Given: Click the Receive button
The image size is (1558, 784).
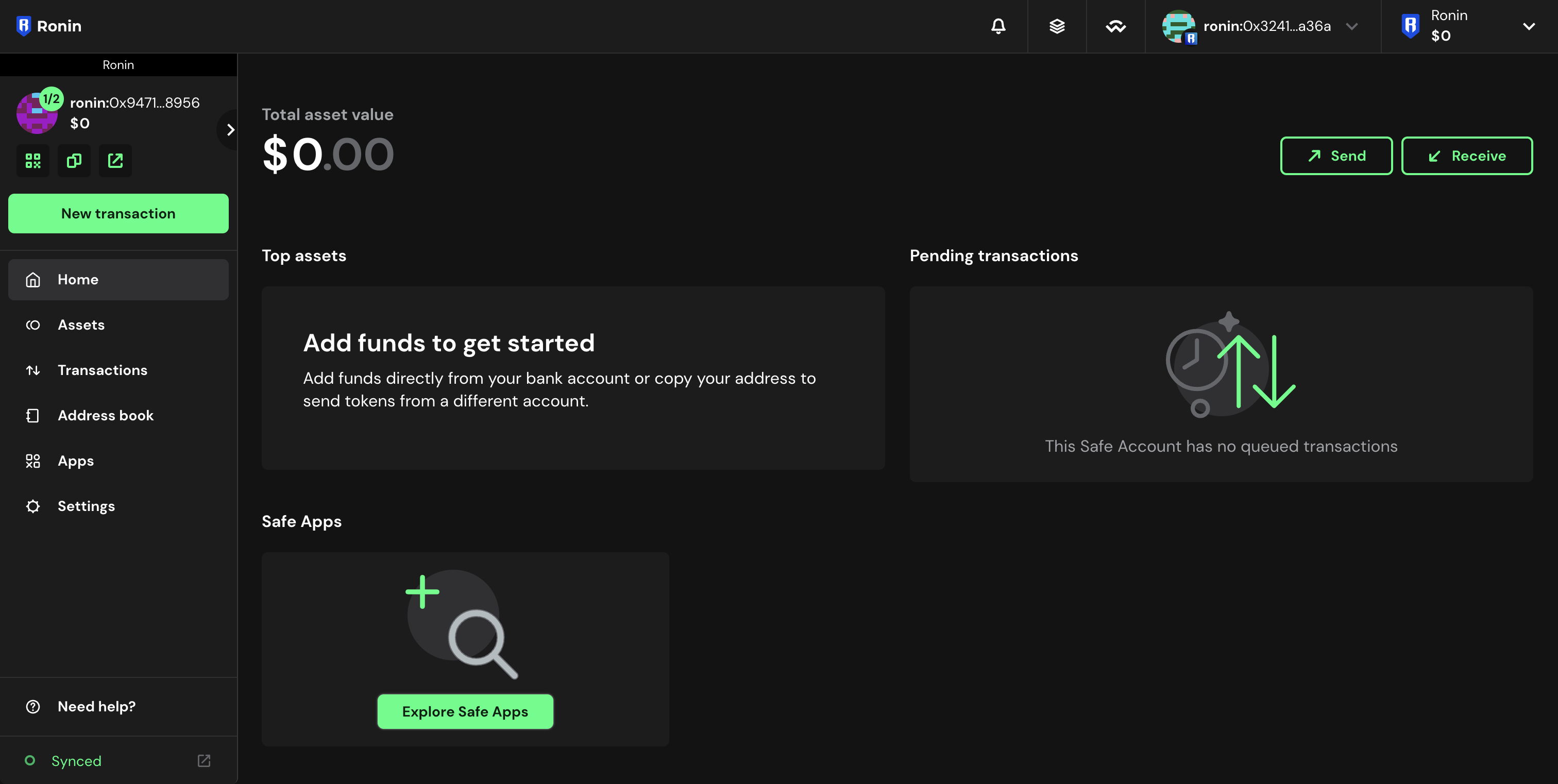Looking at the screenshot, I should pos(1467,156).
